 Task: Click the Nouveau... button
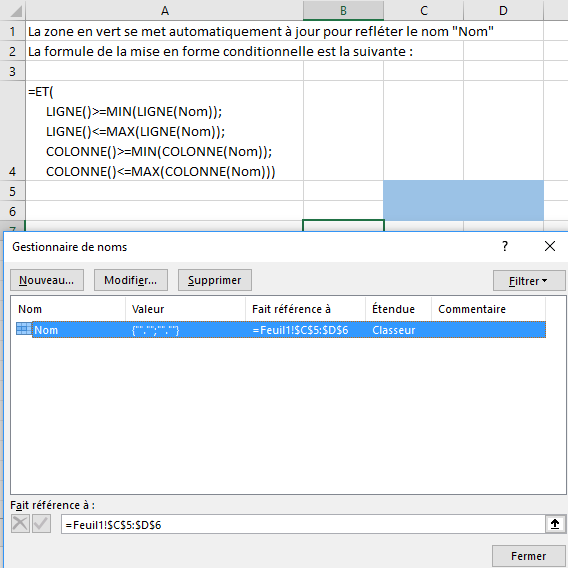coord(47,280)
